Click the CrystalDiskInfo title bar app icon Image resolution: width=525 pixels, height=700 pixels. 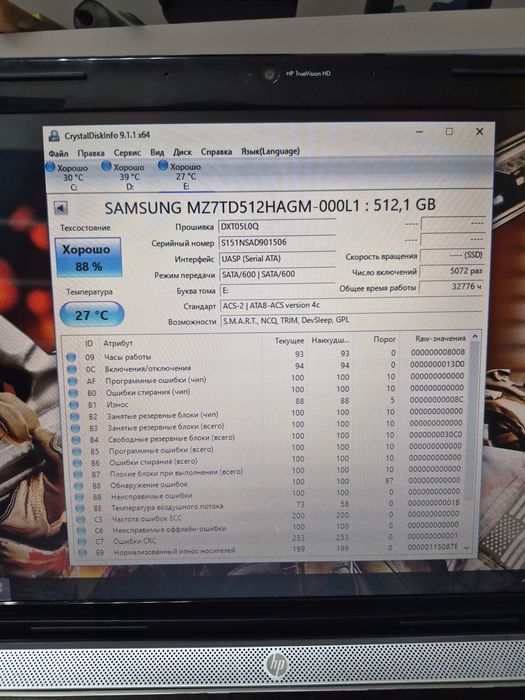tap(54, 135)
